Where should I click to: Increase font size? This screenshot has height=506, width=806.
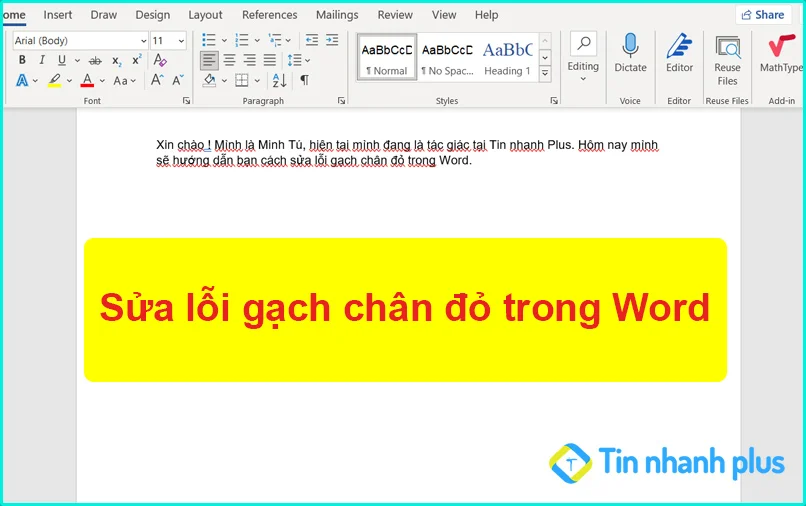tap(157, 80)
